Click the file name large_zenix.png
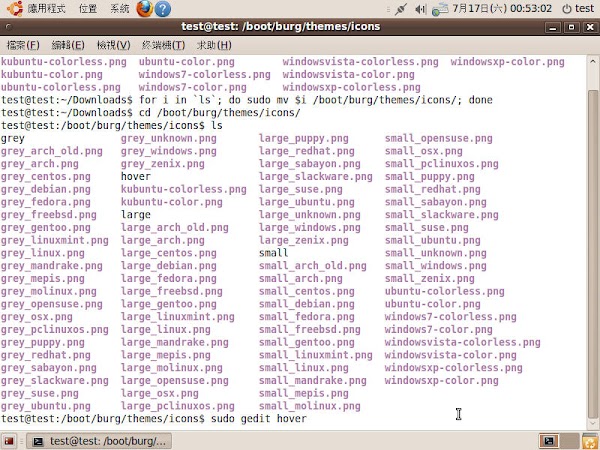Screen dimensions: 600x450 tap(303, 240)
